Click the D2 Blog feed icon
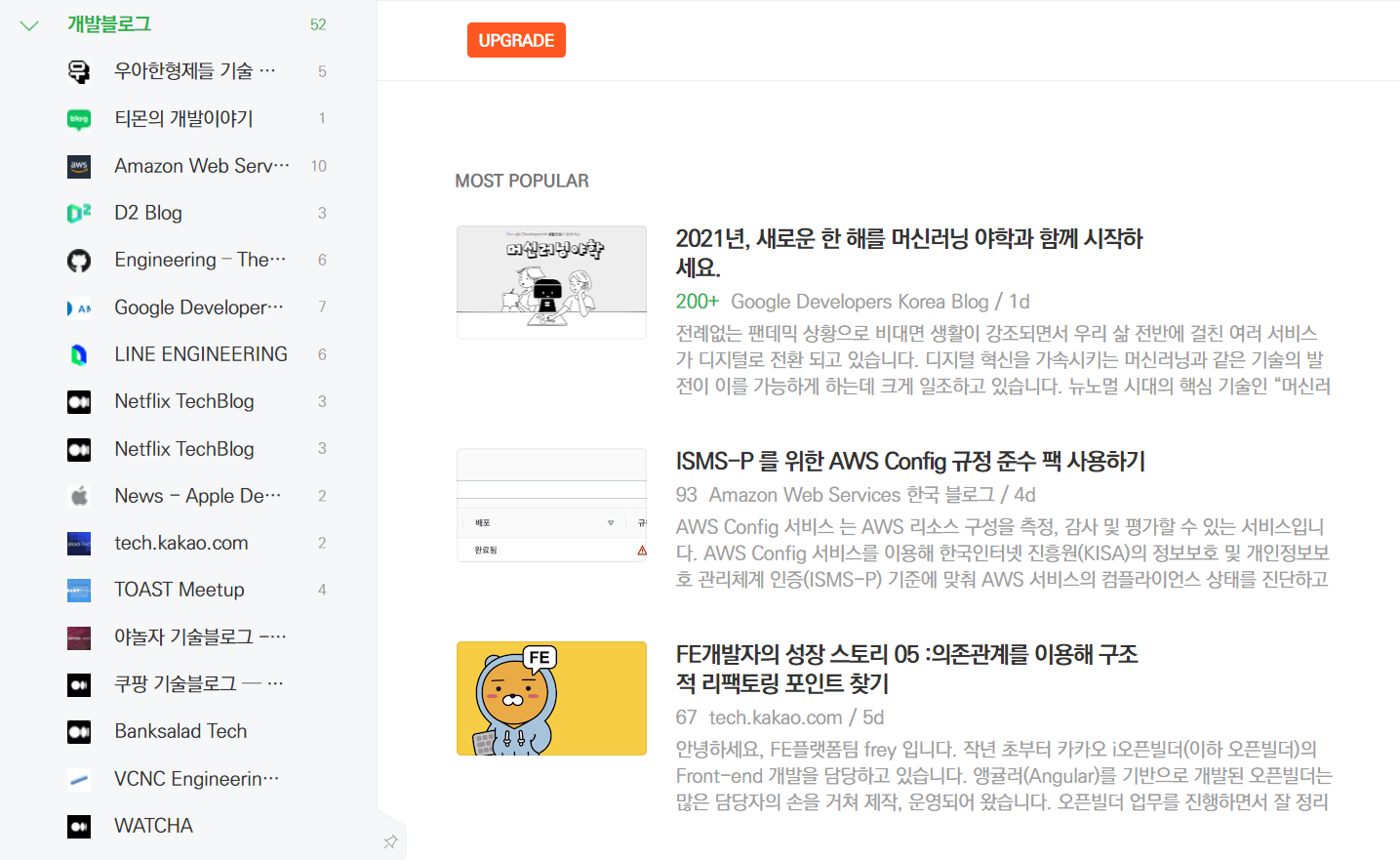The width and height of the screenshot is (1400, 860). pos(79,213)
